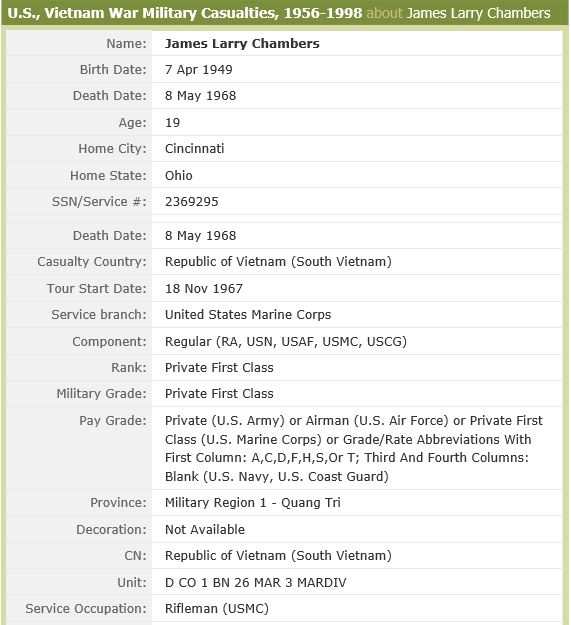Click Tour Start Date 18 Nov 1967
Viewport: 571px width, 625px height.
(204, 289)
